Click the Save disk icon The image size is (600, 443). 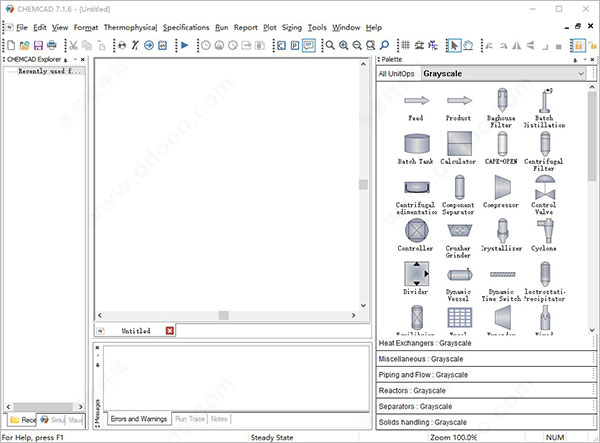(38, 46)
